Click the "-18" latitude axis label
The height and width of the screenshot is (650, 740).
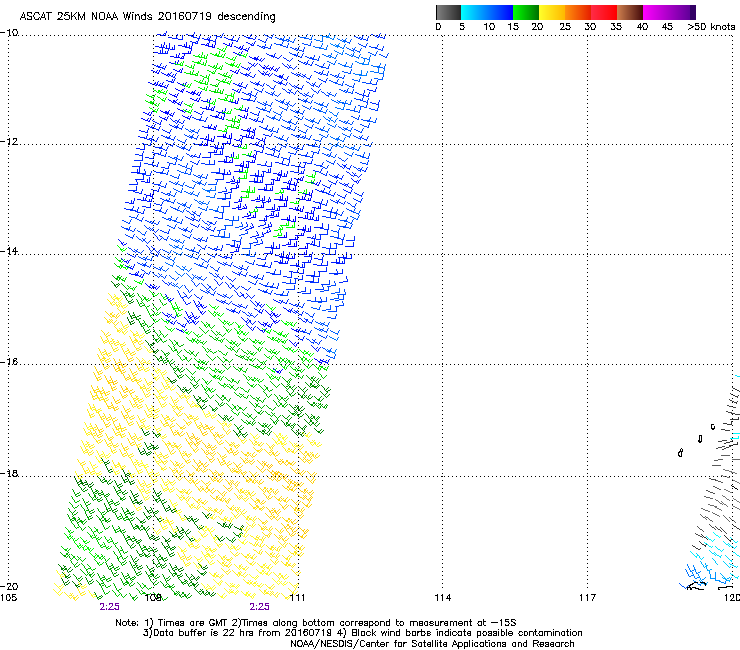[x=9, y=473]
